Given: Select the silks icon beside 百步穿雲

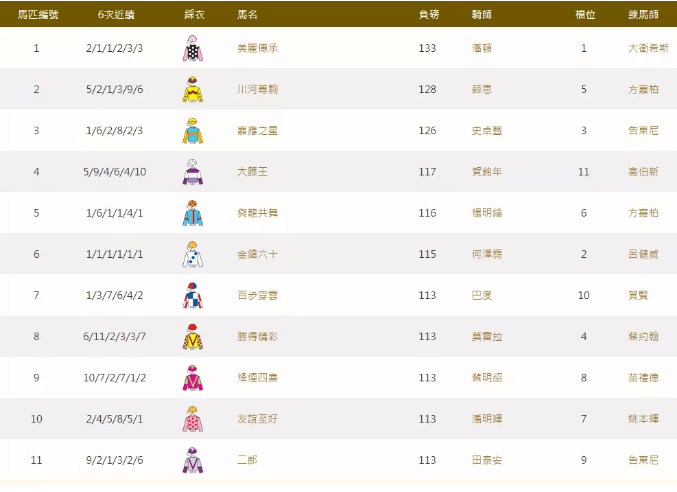Looking at the screenshot, I should tap(192, 295).
